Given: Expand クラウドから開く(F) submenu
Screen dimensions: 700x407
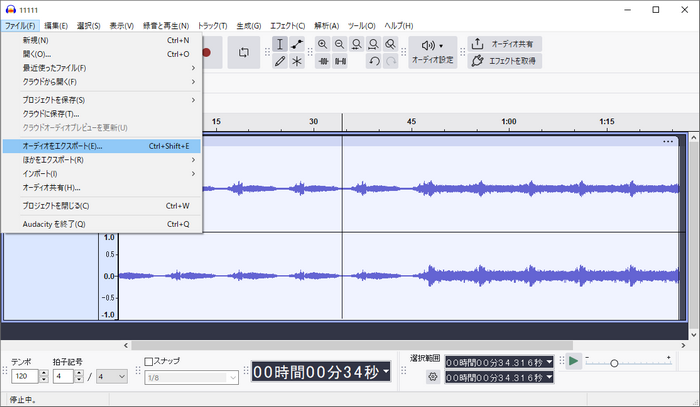Looking at the screenshot, I should [x=102, y=82].
